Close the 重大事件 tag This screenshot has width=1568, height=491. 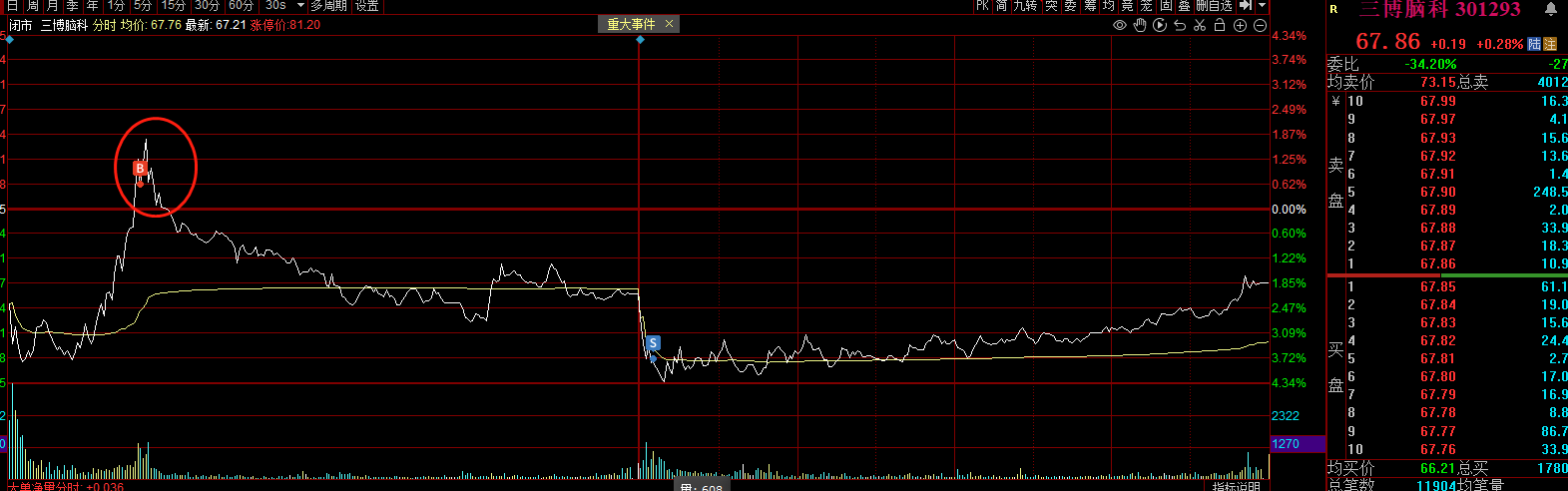click(669, 24)
